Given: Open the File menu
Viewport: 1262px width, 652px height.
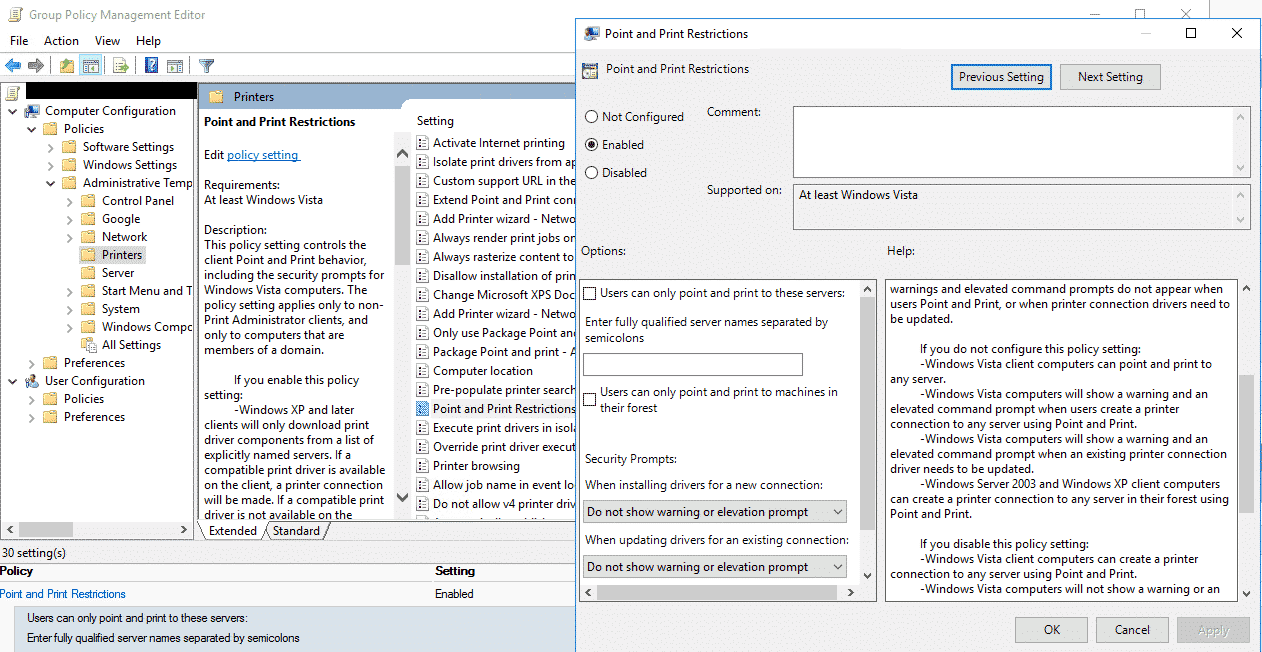Looking at the screenshot, I should click(19, 41).
